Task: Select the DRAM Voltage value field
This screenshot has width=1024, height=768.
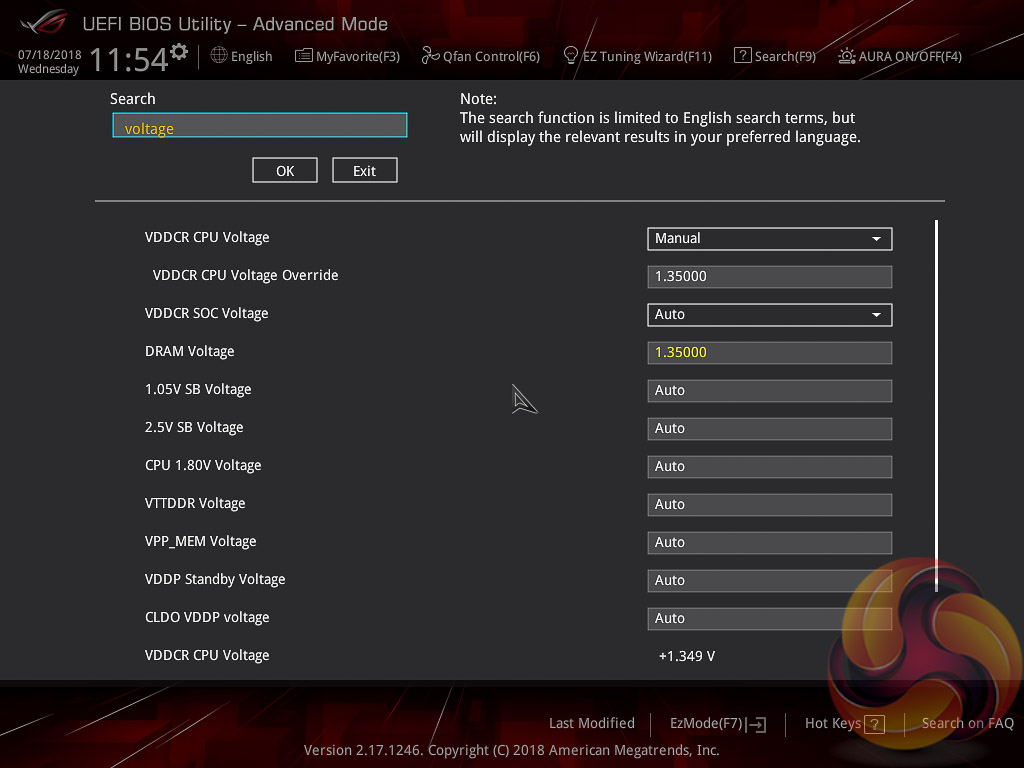Action: click(x=769, y=353)
